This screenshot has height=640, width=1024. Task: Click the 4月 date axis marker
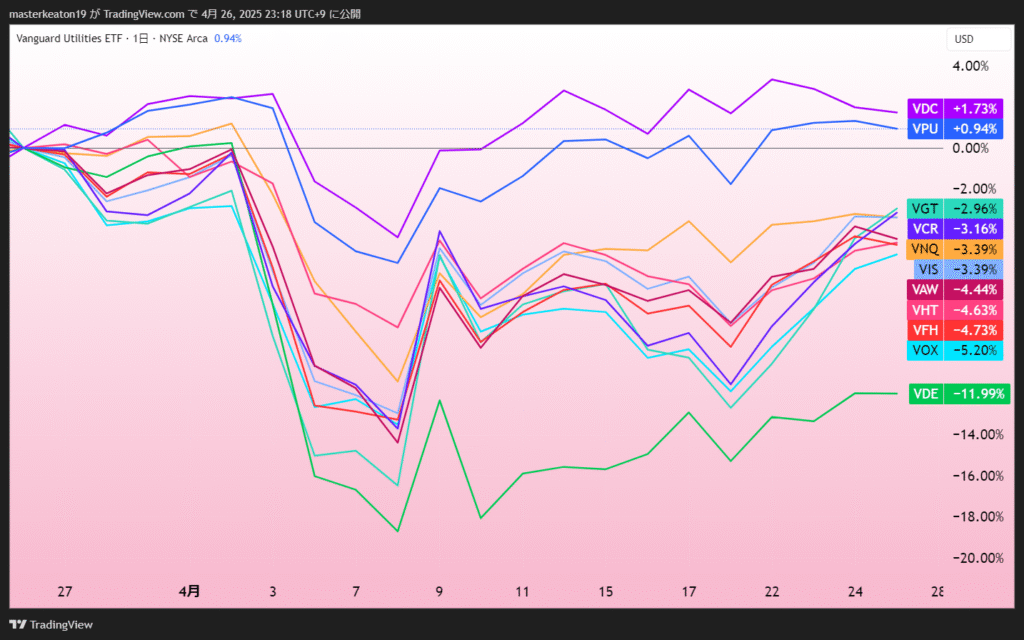coord(189,591)
